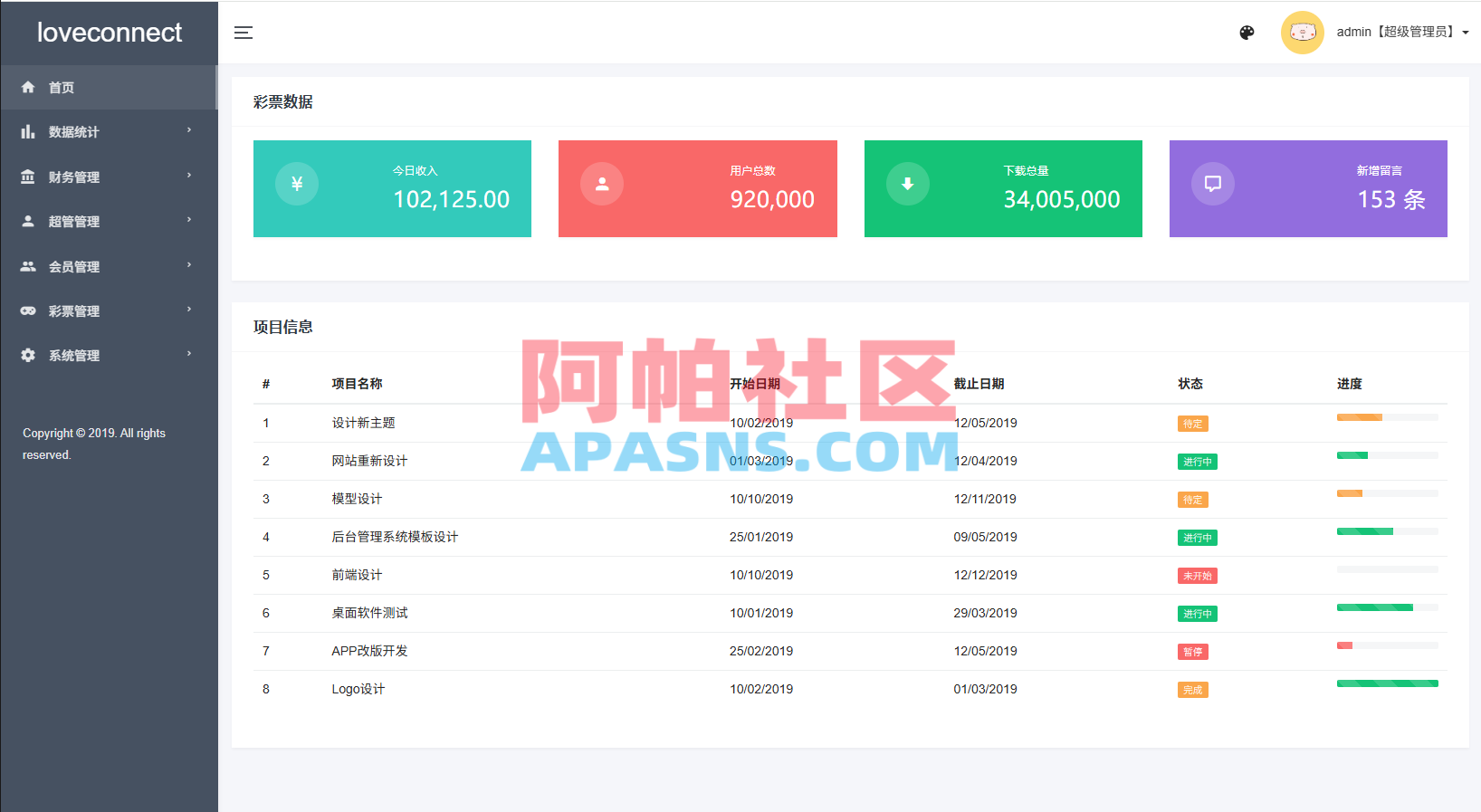The height and width of the screenshot is (812, 1481).
Task: Click the 进行中 status badge for 网站重新设计
Action: point(1198,462)
